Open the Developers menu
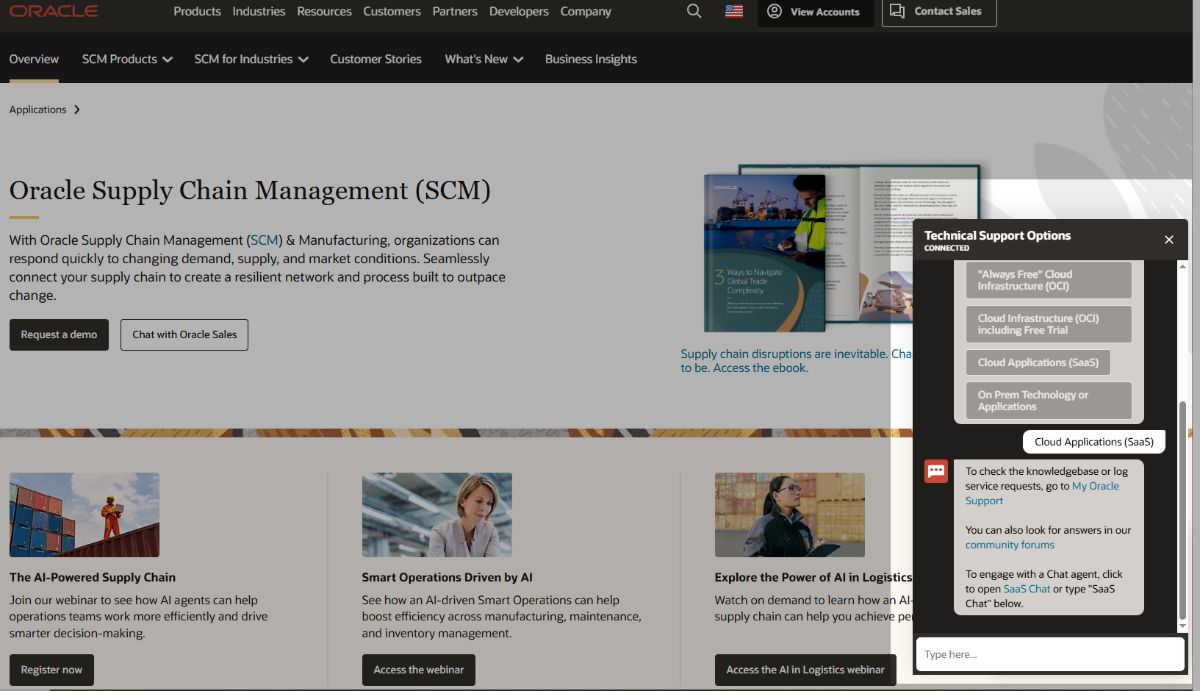 point(519,11)
